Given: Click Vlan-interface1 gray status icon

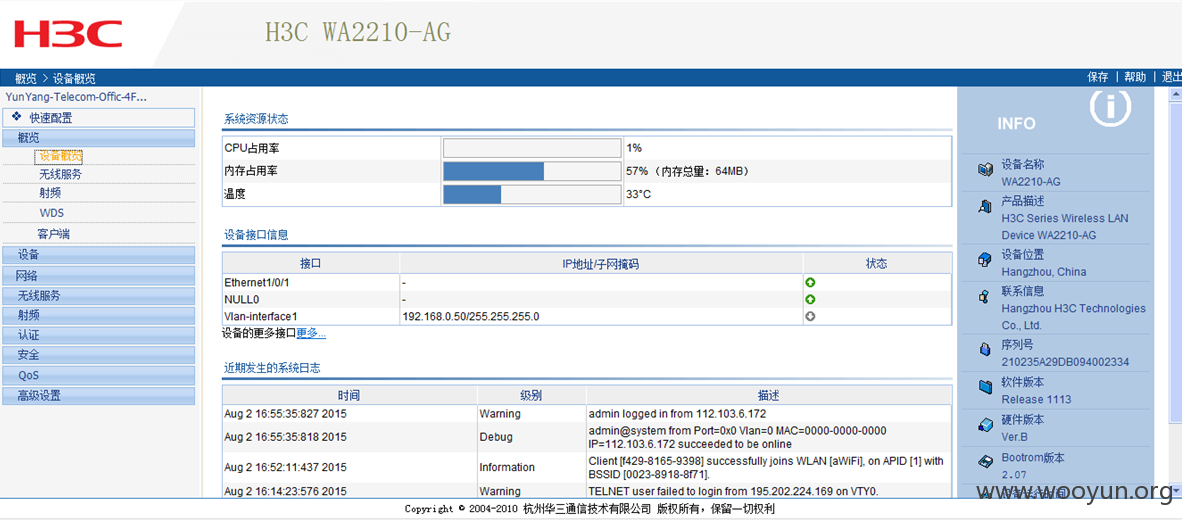Looking at the screenshot, I should pyautogui.click(x=810, y=317).
